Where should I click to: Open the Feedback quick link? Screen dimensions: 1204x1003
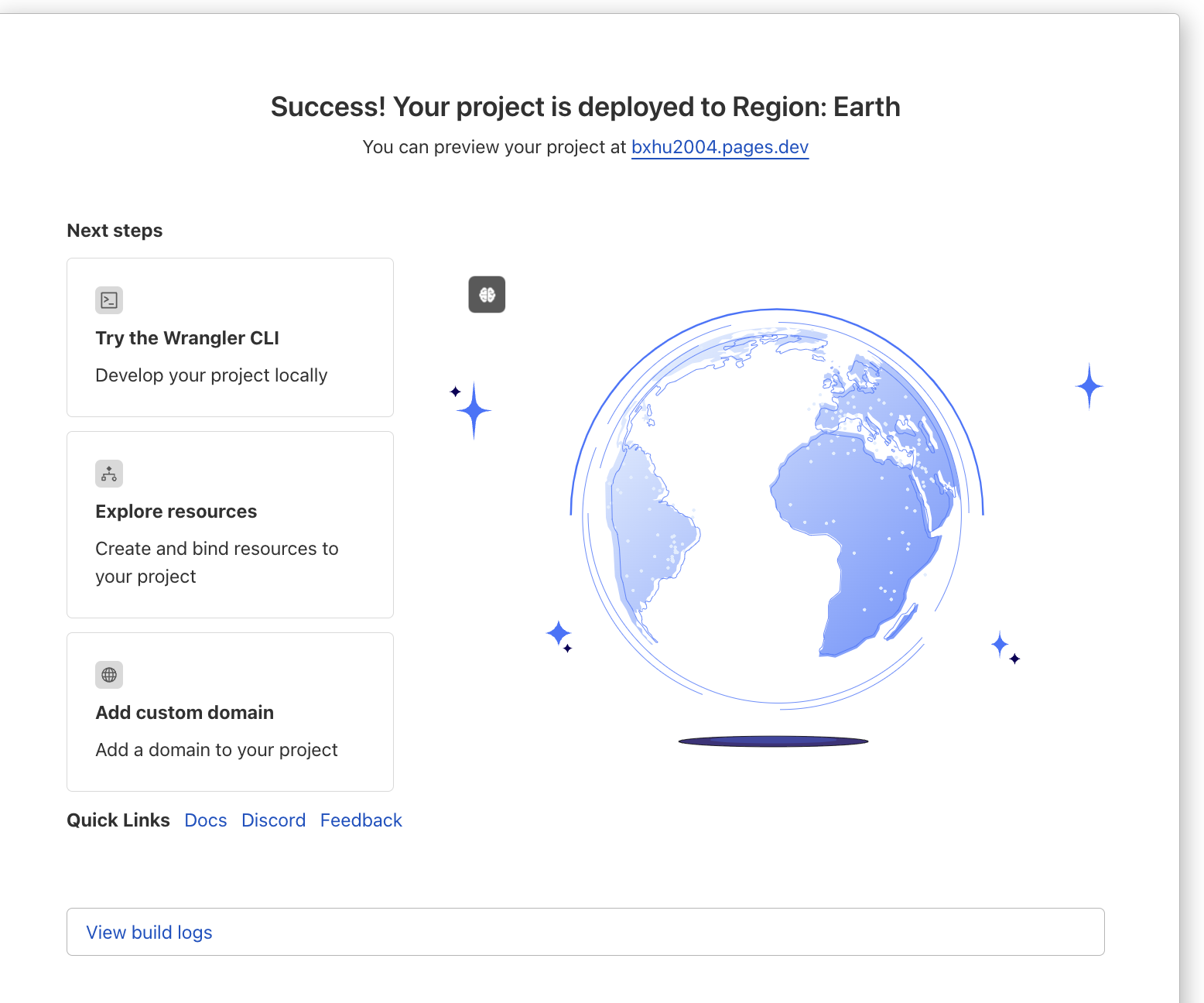point(361,820)
